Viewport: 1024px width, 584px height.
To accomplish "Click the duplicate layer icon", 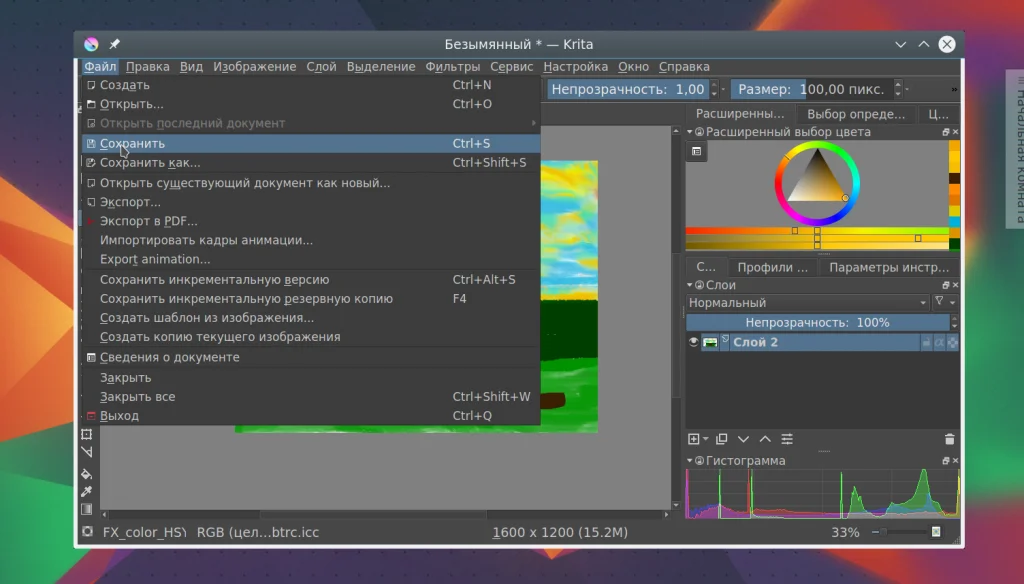I will coord(721,439).
